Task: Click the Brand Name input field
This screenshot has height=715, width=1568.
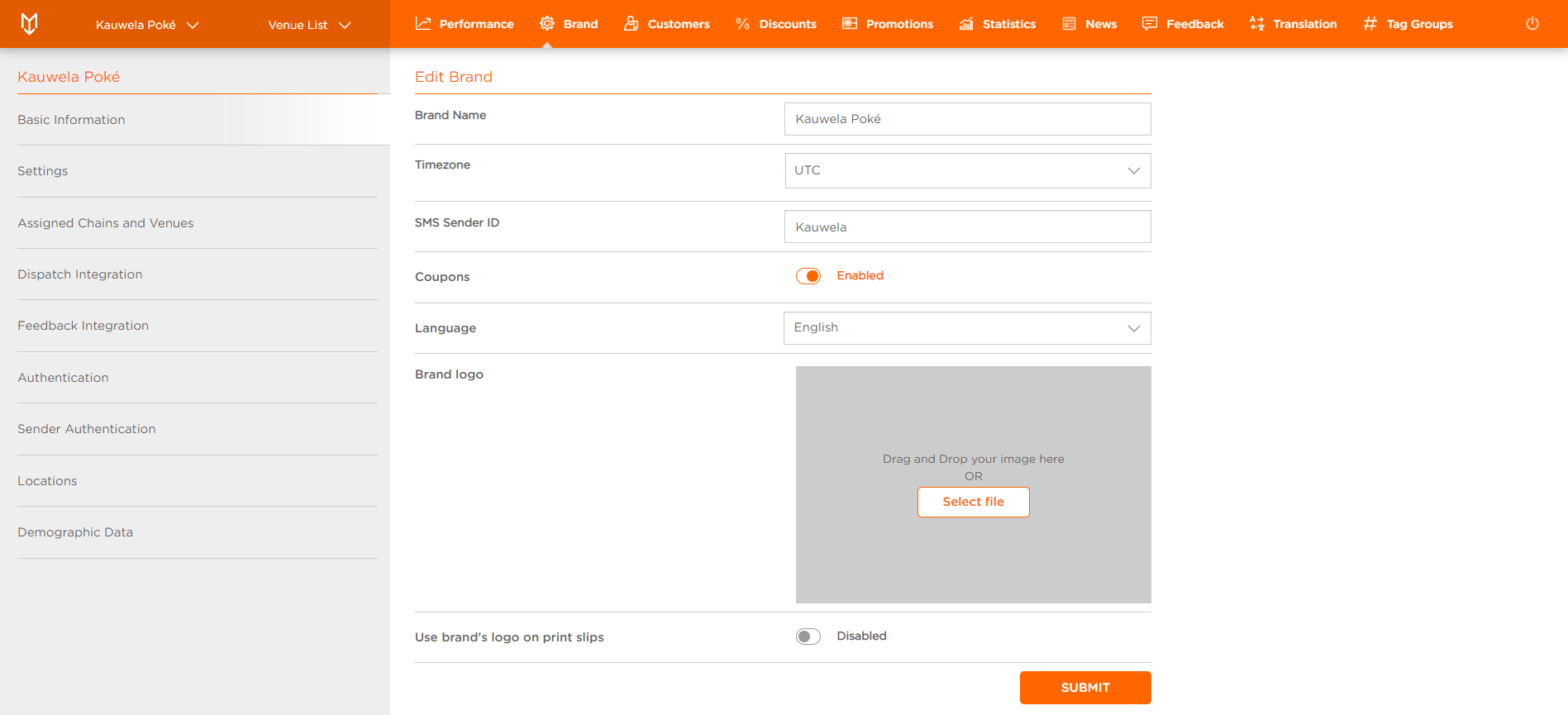Action: click(968, 119)
